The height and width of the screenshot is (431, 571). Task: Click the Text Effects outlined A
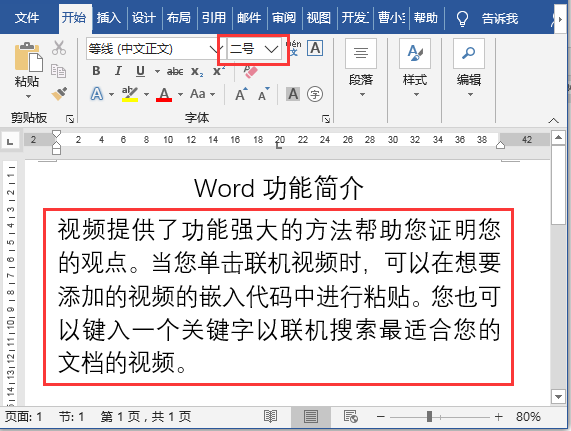(x=97, y=94)
